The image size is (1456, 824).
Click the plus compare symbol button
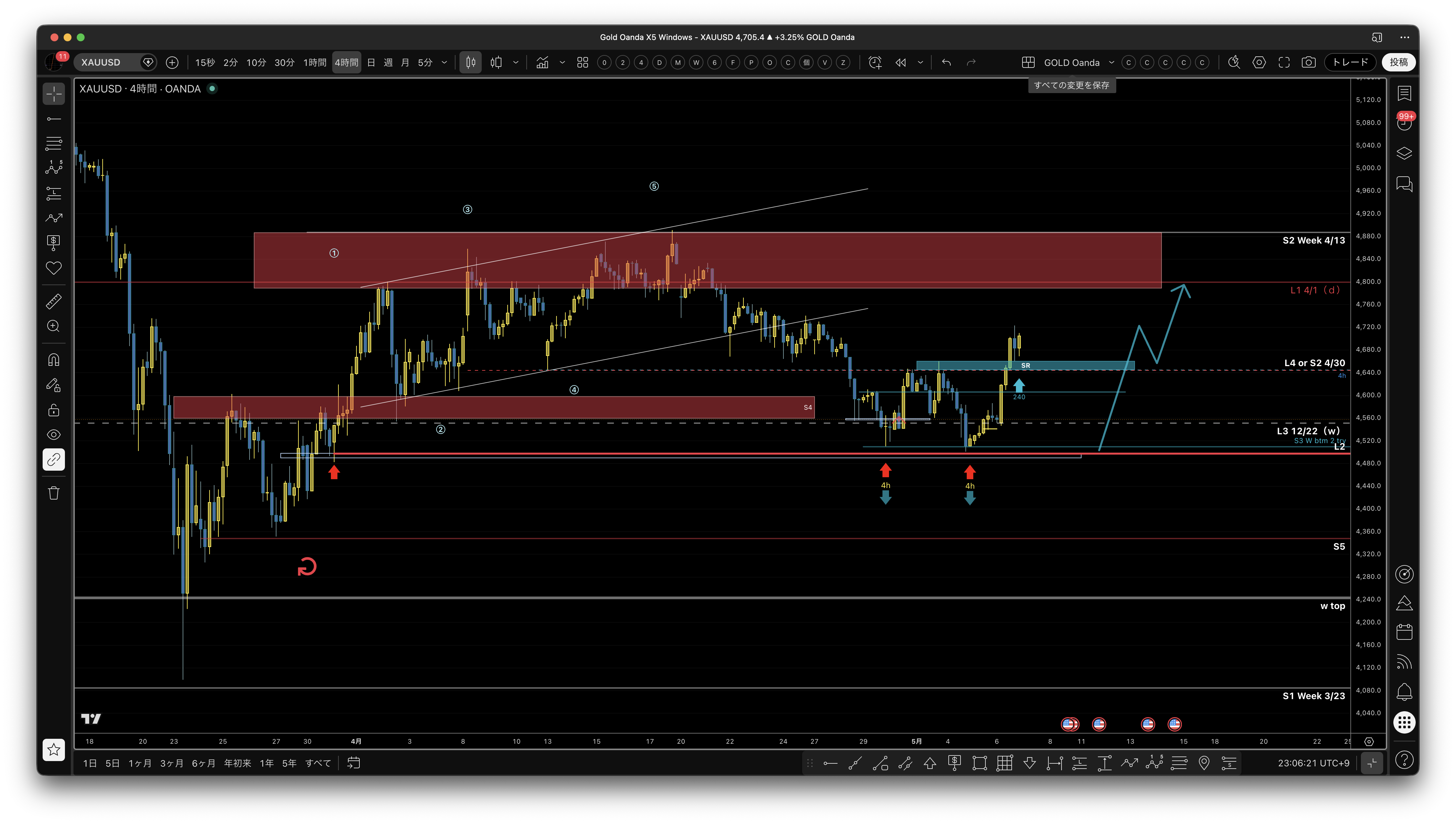172,62
